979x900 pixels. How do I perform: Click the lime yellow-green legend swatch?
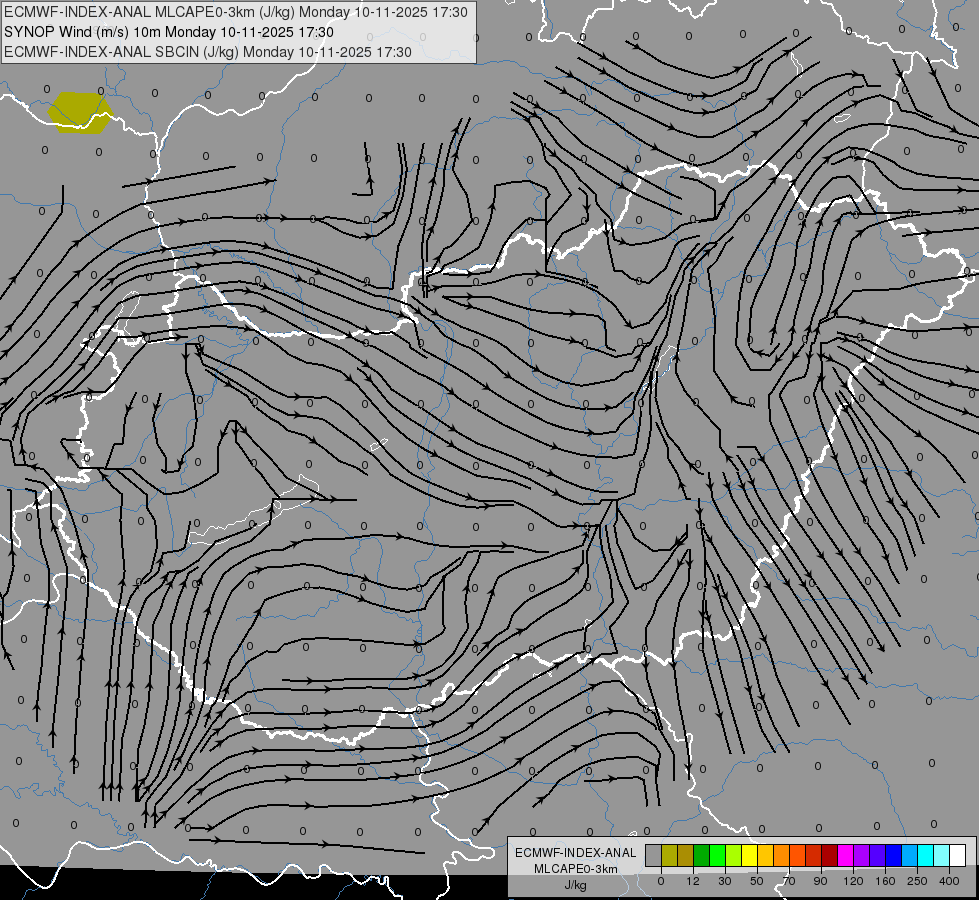[734, 855]
